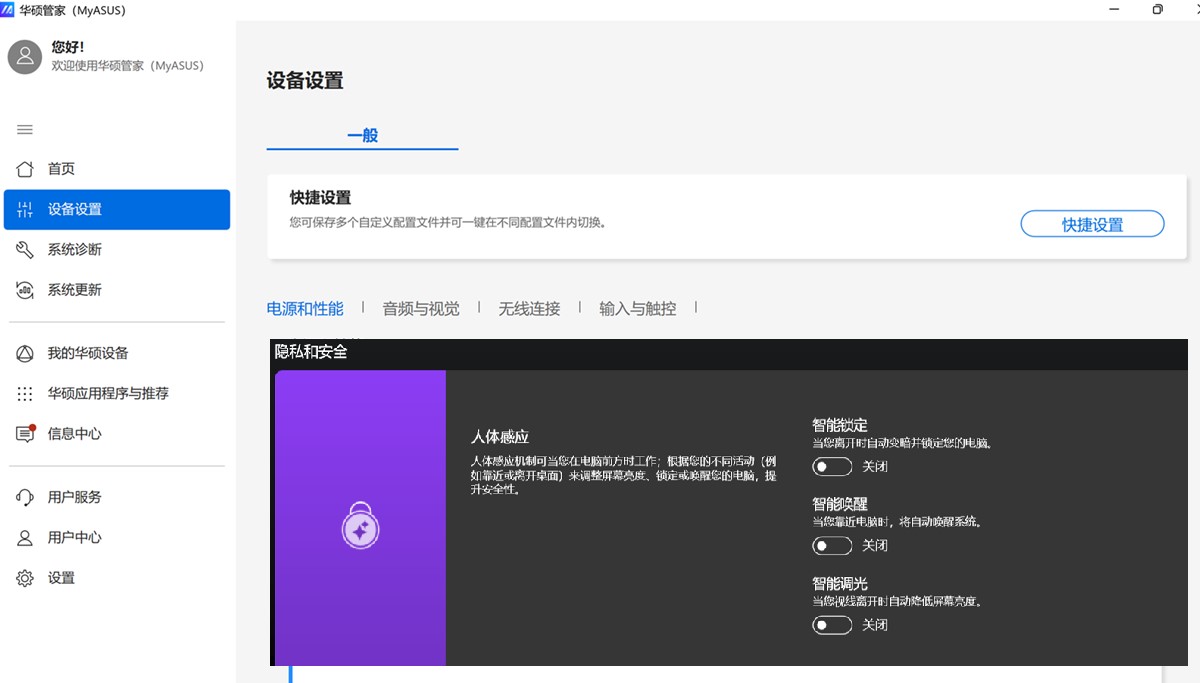Click the 华硕应用程序与推荐 grid icon
Screen dimensions: 1200x683
point(25,394)
